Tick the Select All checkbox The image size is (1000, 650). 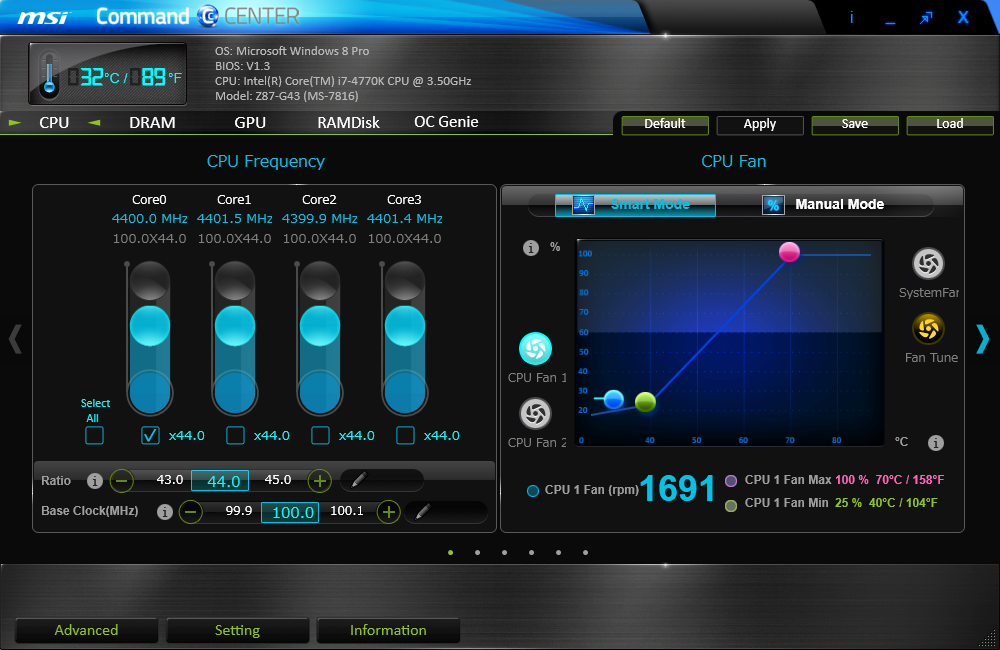coord(94,436)
